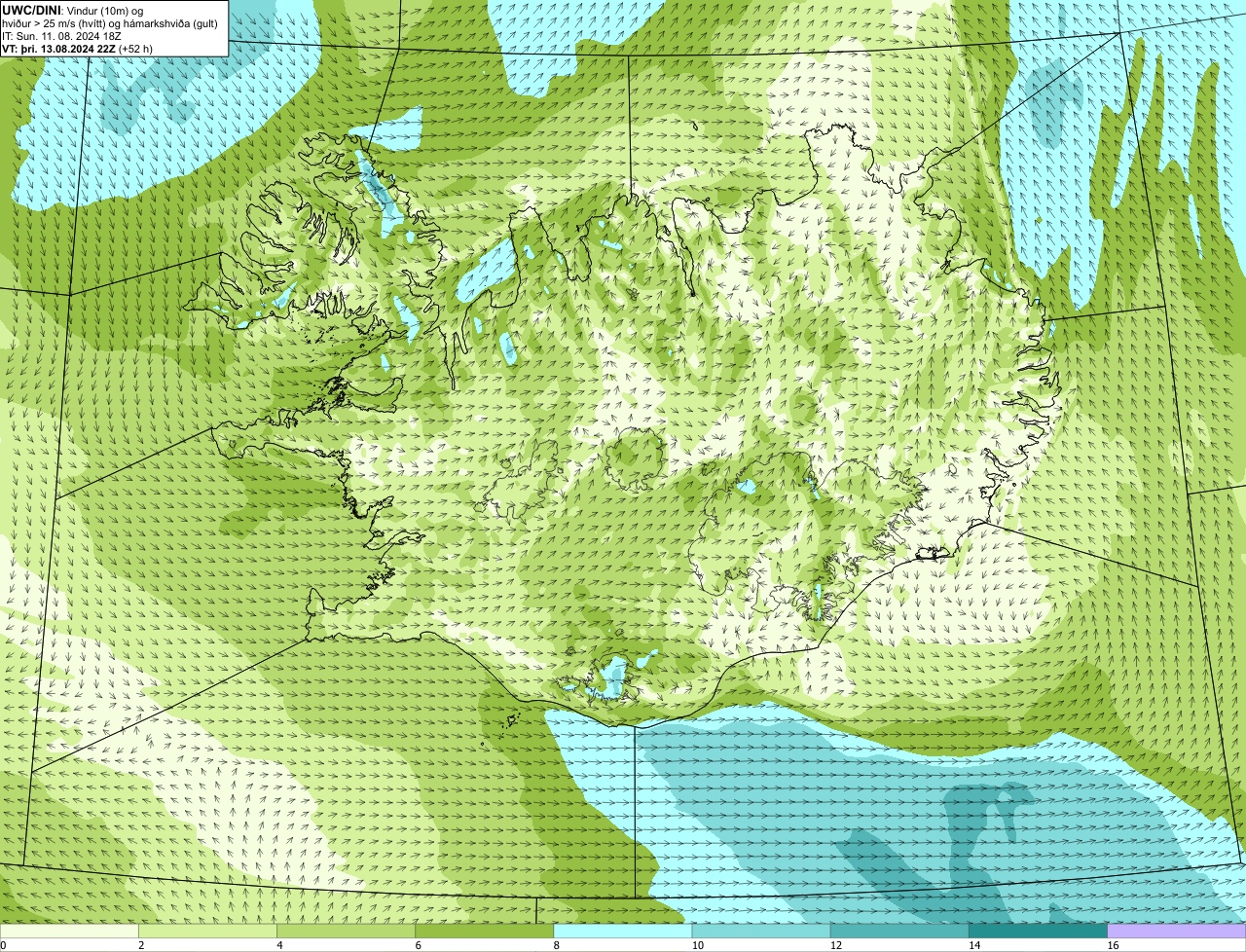Screen dimensions: 1246x952
Task: Click the legend scale label '10'
Action: (x=698, y=945)
